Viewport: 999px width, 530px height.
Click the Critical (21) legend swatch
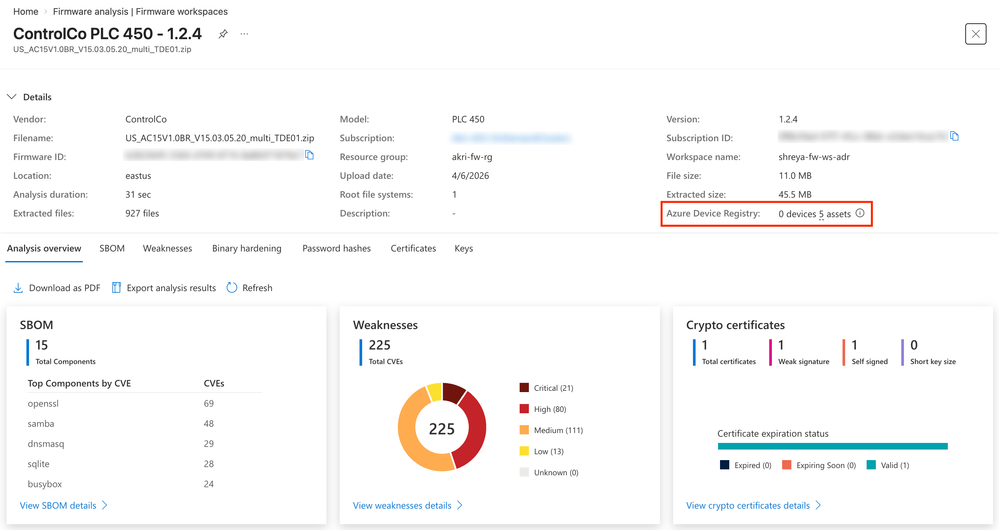524,387
